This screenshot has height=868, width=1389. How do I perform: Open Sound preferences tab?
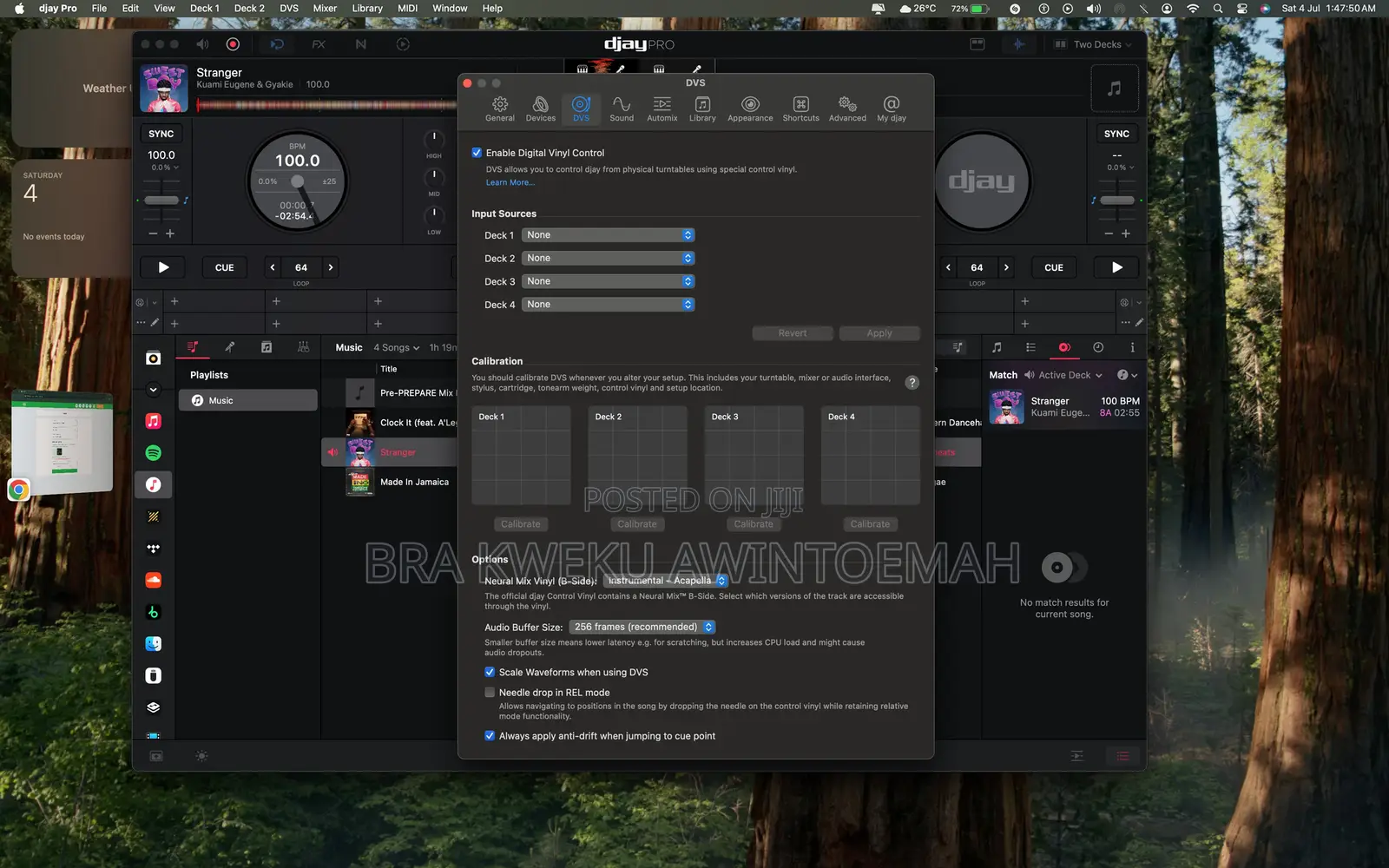click(x=622, y=108)
